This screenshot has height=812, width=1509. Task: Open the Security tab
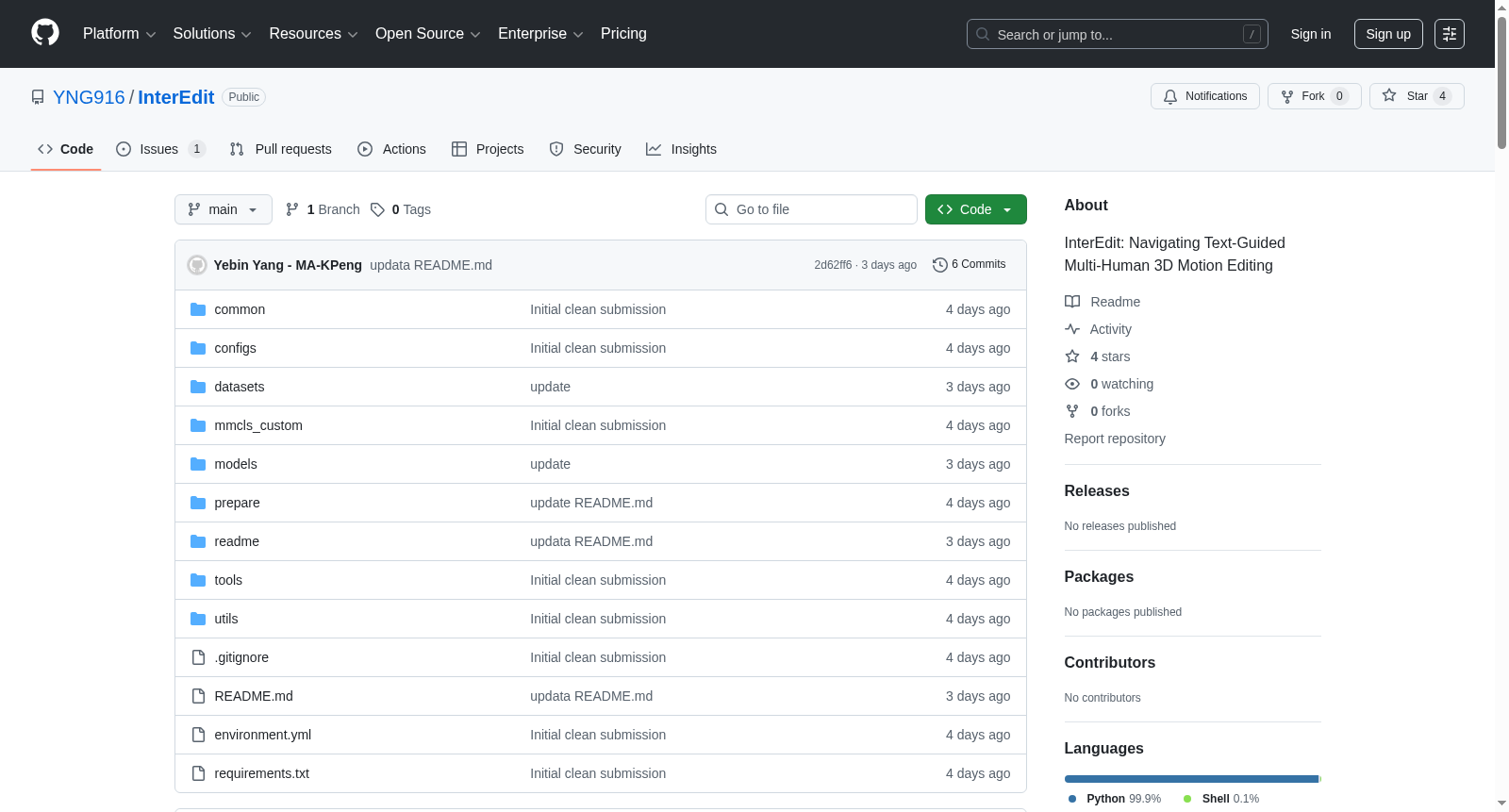tap(586, 149)
